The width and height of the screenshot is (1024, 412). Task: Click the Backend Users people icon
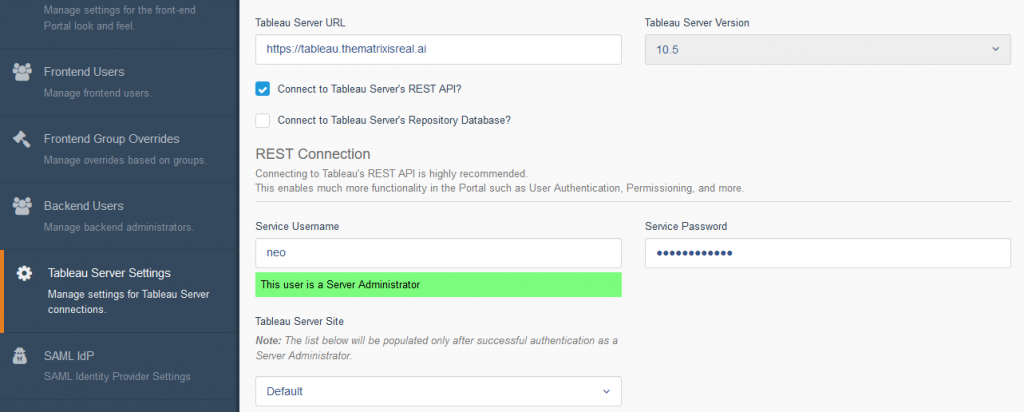tap(22, 206)
